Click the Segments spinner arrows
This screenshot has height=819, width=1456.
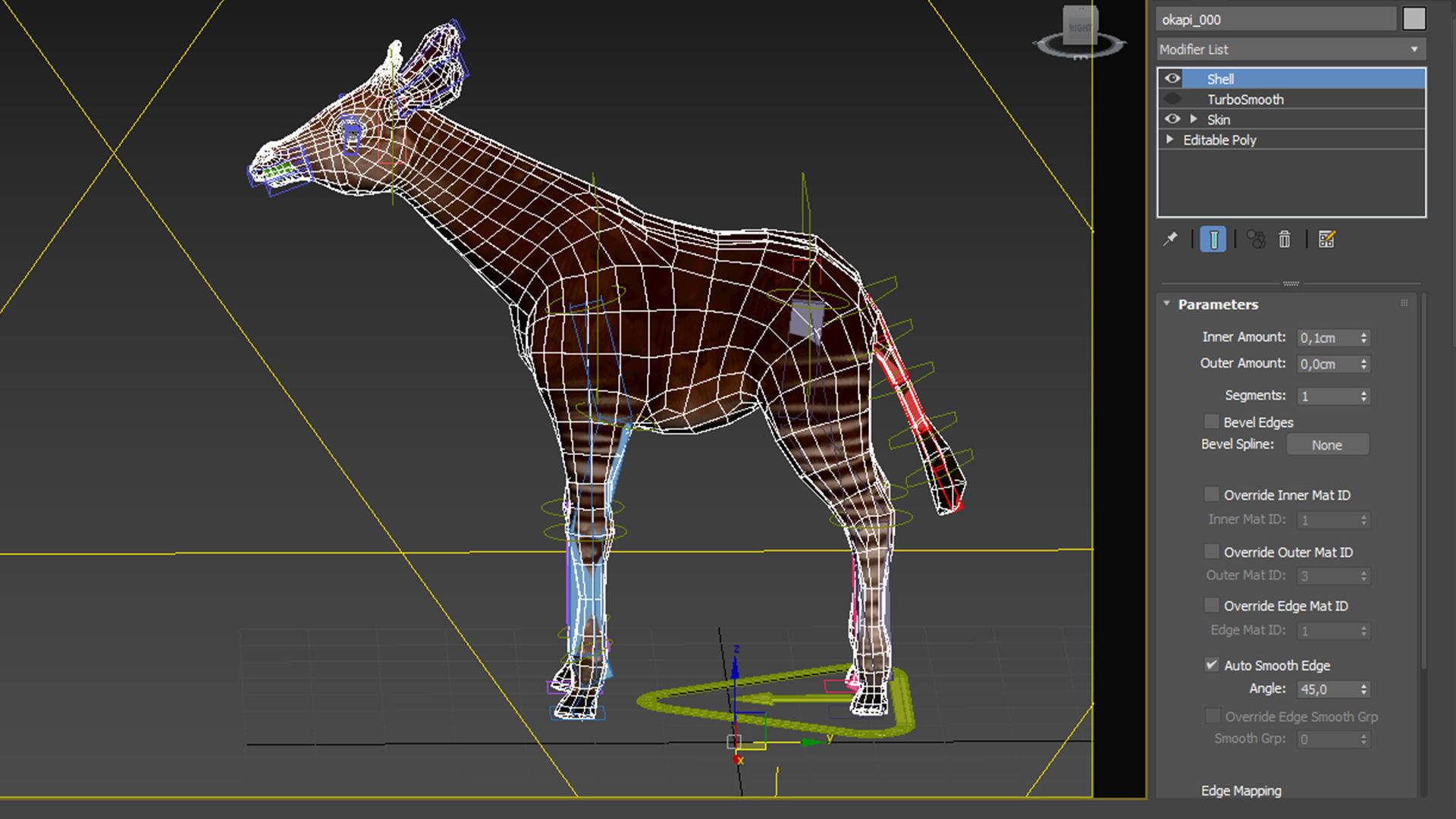pos(1363,396)
